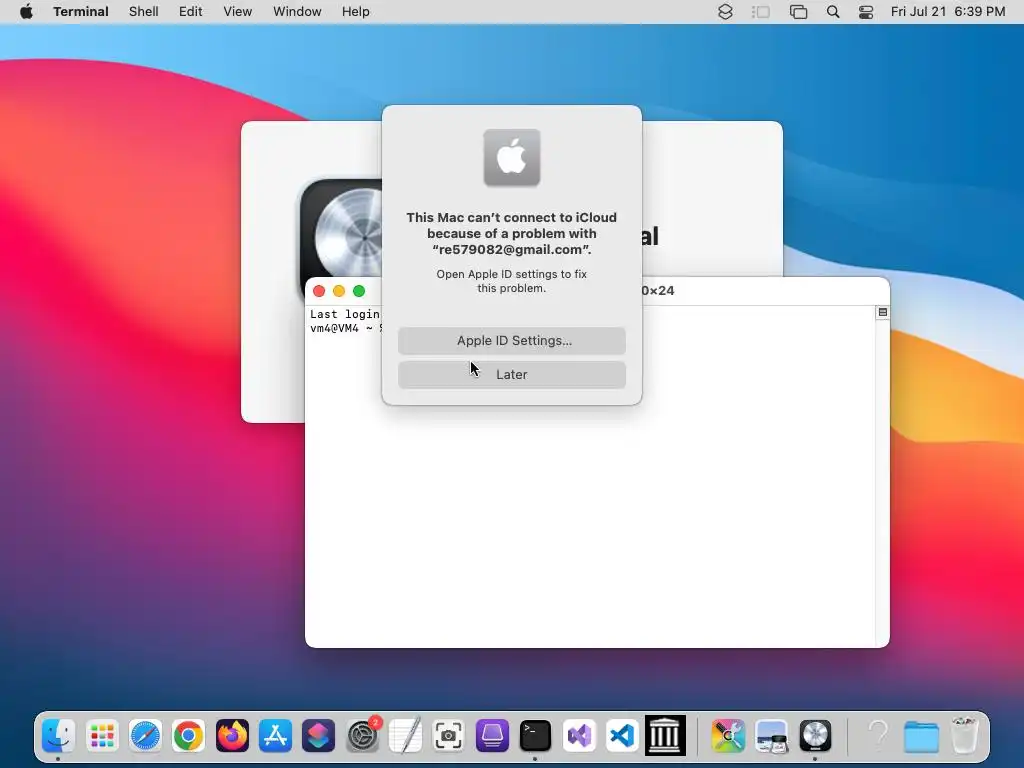
Task: Open Visual Studio from the Dock
Action: point(579,736)
